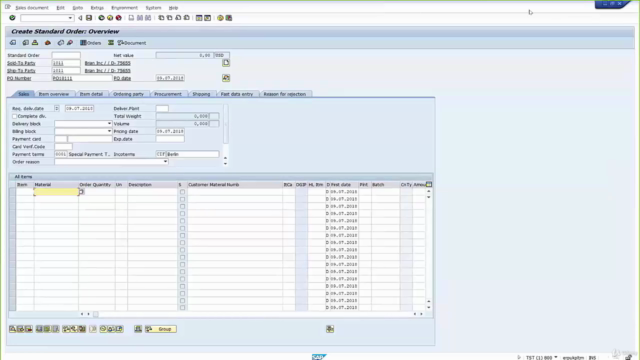Click the Group button
Viewport: 640px width, 360px height.
tap(161, 329)
